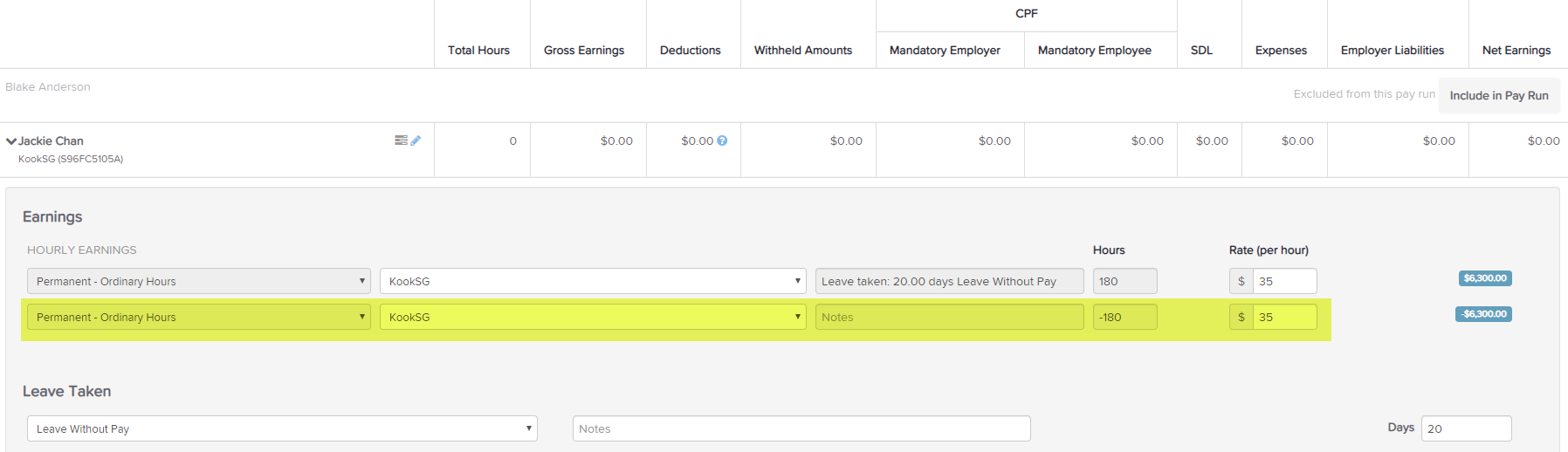Click the Withheld Amounts column header
The image size is (1568, 452).
803,51
